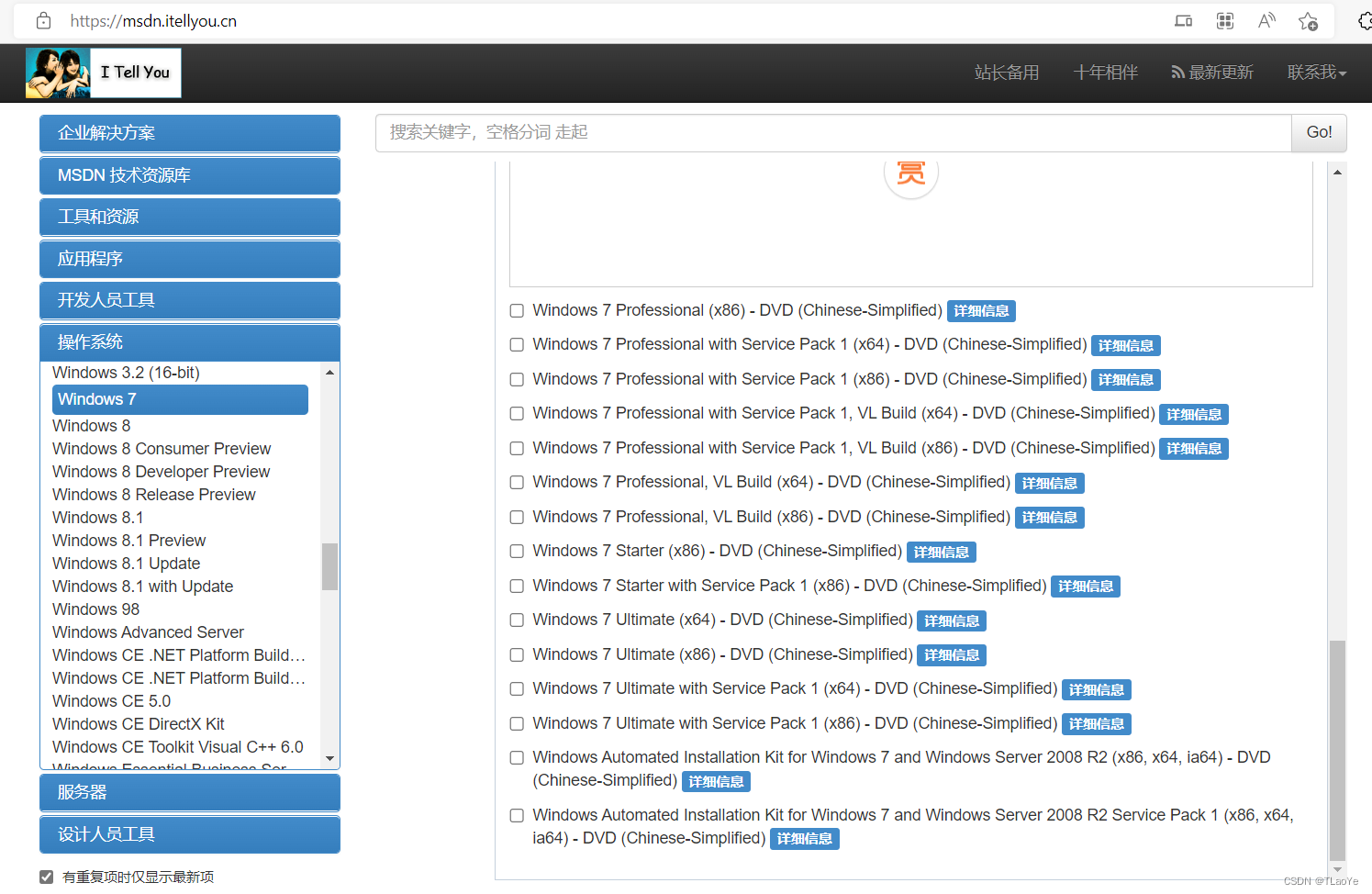
Task: Click the orange round icon above list
Action: (911, 174)
